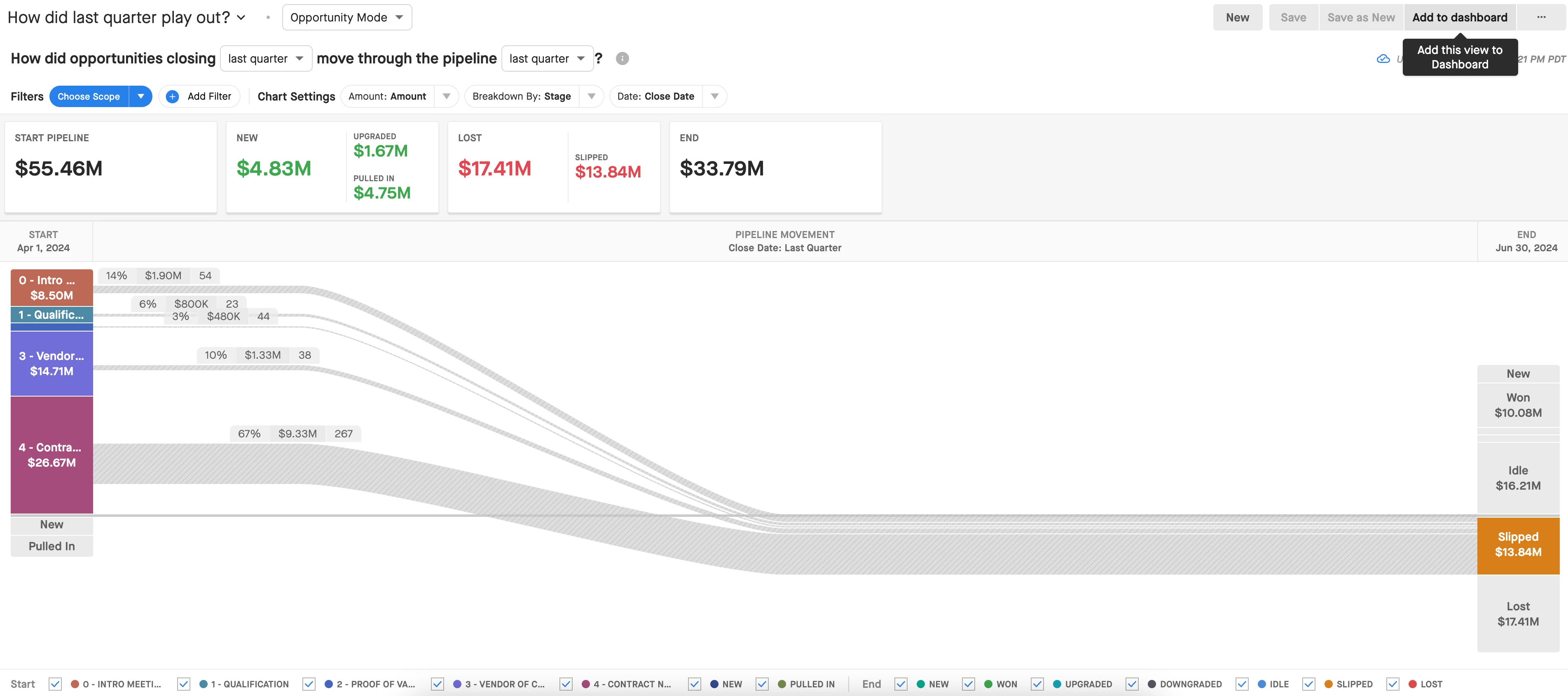The width and height of the screenshot is (1568, 696).
Task: Click the Lost end block
Action: coord(1517,613)
